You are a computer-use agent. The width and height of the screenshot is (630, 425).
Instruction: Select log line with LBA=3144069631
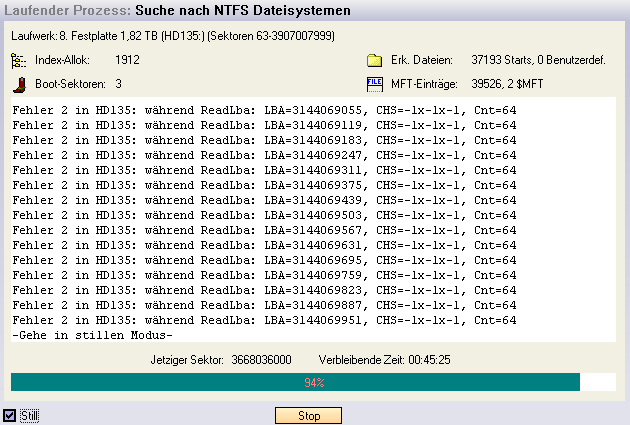tap(264, 245)
